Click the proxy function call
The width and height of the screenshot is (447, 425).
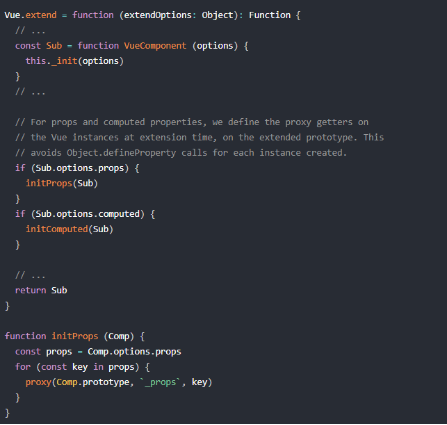click(x=38, y=382)
